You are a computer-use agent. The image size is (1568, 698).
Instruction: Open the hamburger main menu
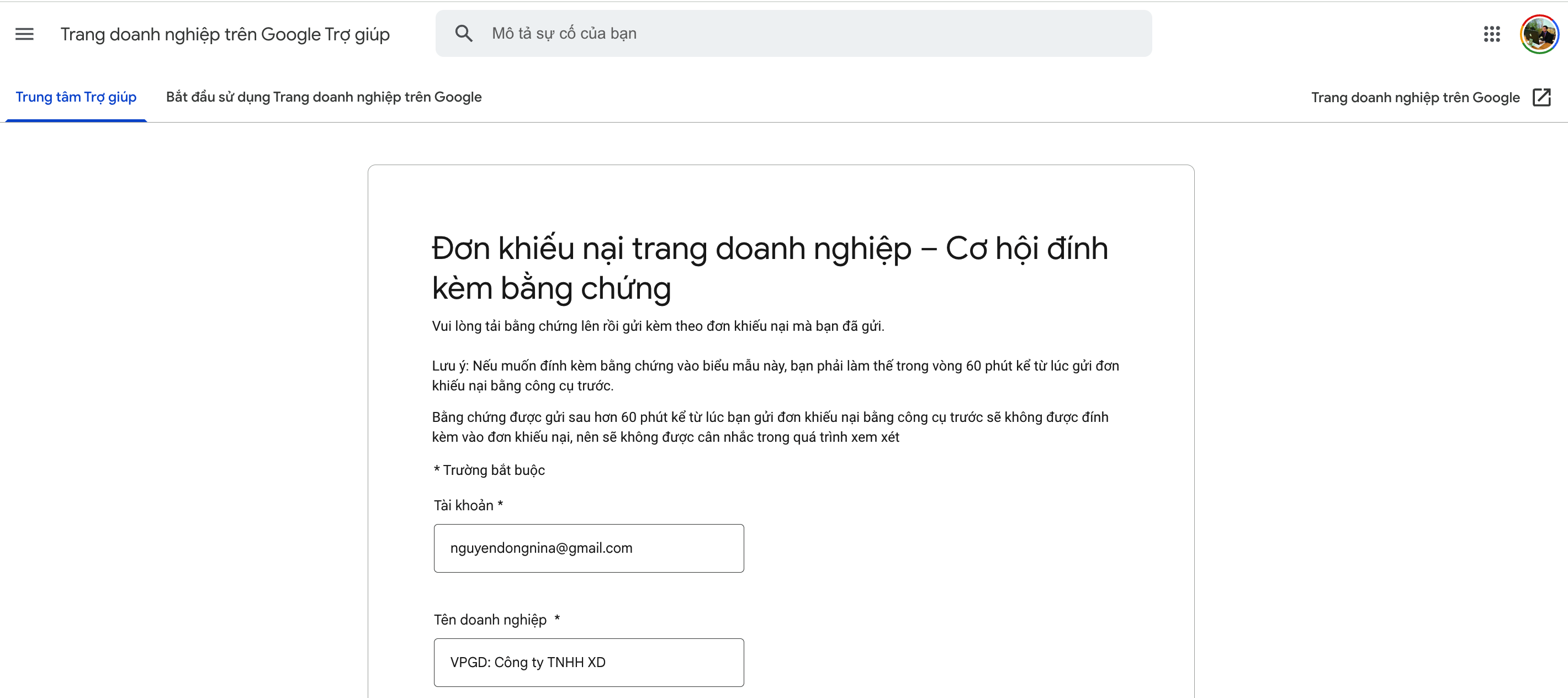point(24,34)
